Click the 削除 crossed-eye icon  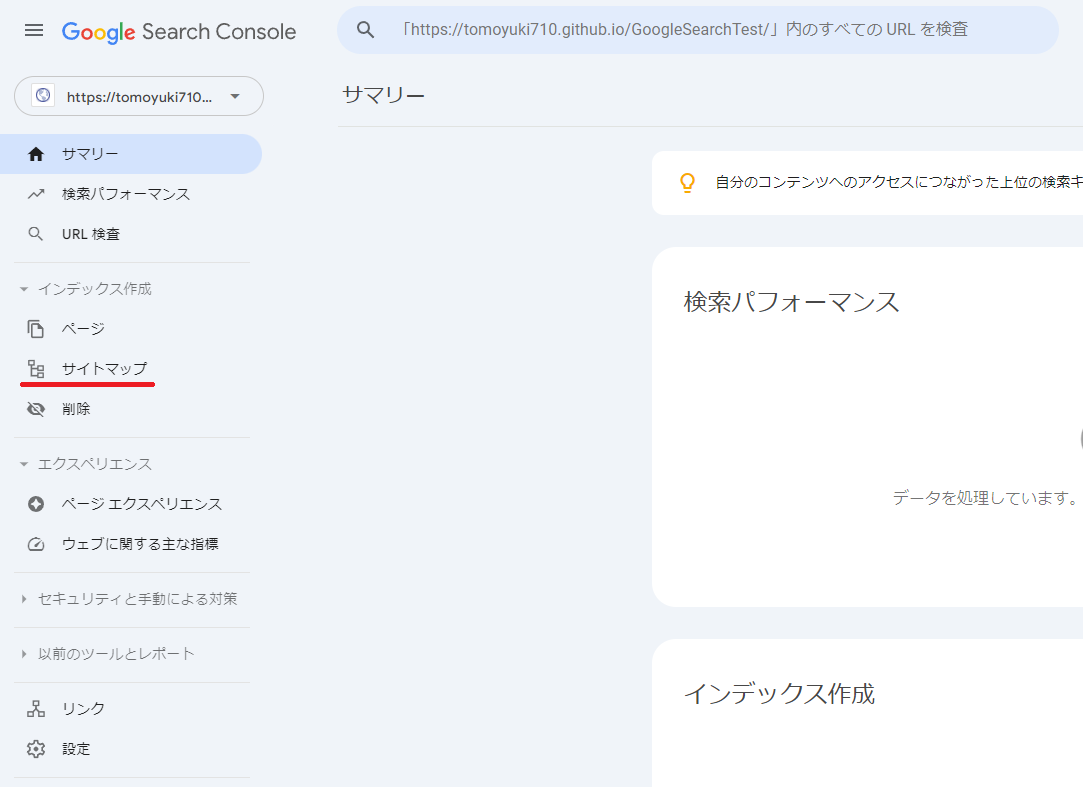click(x=34, y=408)
